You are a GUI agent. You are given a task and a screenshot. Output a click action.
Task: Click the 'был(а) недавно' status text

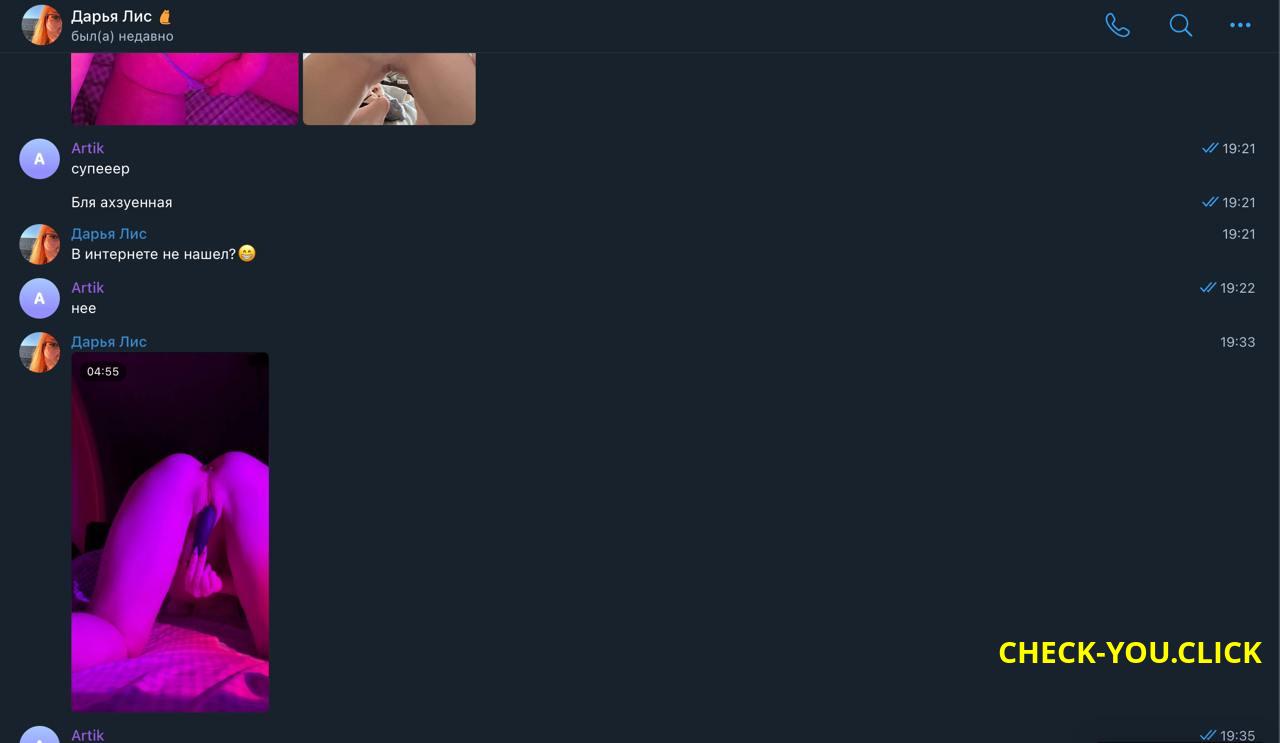(x=122, y=36)
